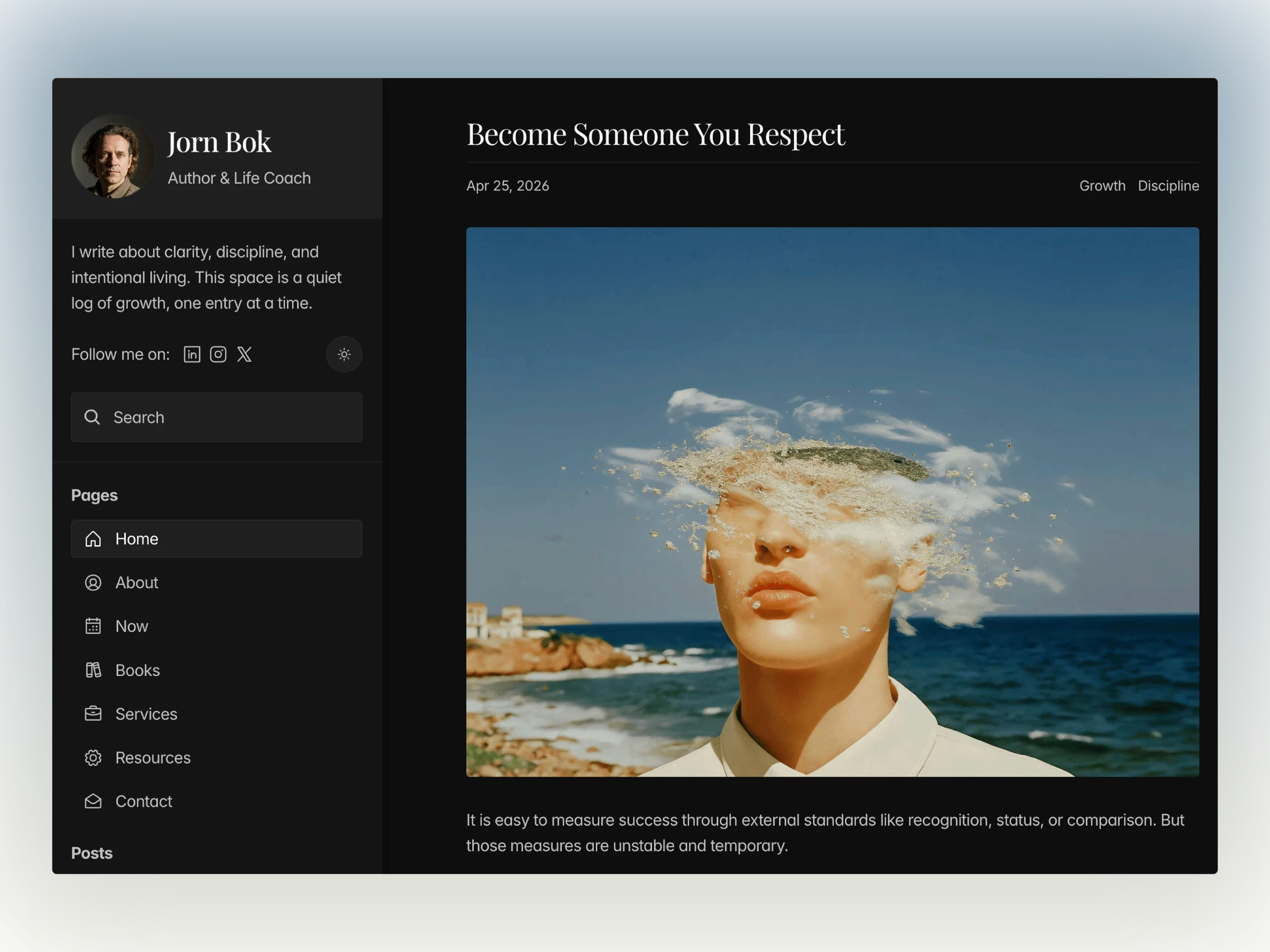Open the Instagram profile icon
Screen dimensions: 1270x952
218,354
